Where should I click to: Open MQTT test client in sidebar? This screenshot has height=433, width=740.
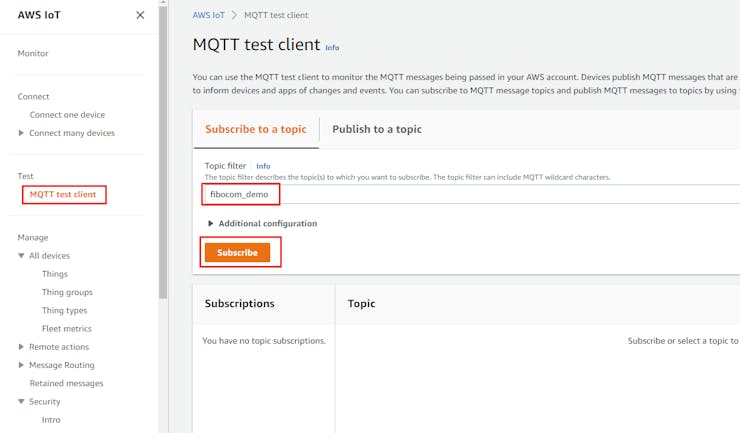point(63,194)
